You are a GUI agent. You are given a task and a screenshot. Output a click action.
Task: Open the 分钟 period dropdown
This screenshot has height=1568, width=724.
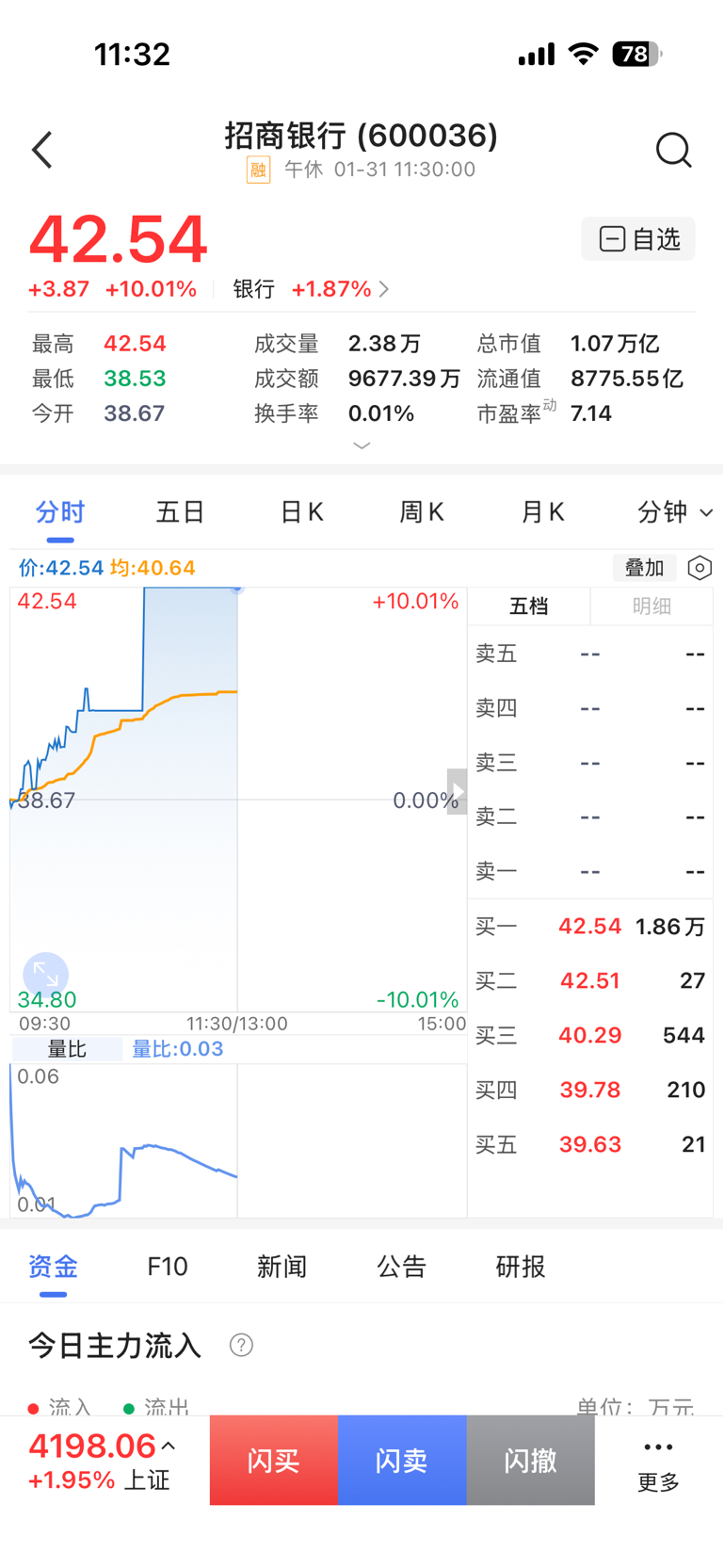[674, 512]
